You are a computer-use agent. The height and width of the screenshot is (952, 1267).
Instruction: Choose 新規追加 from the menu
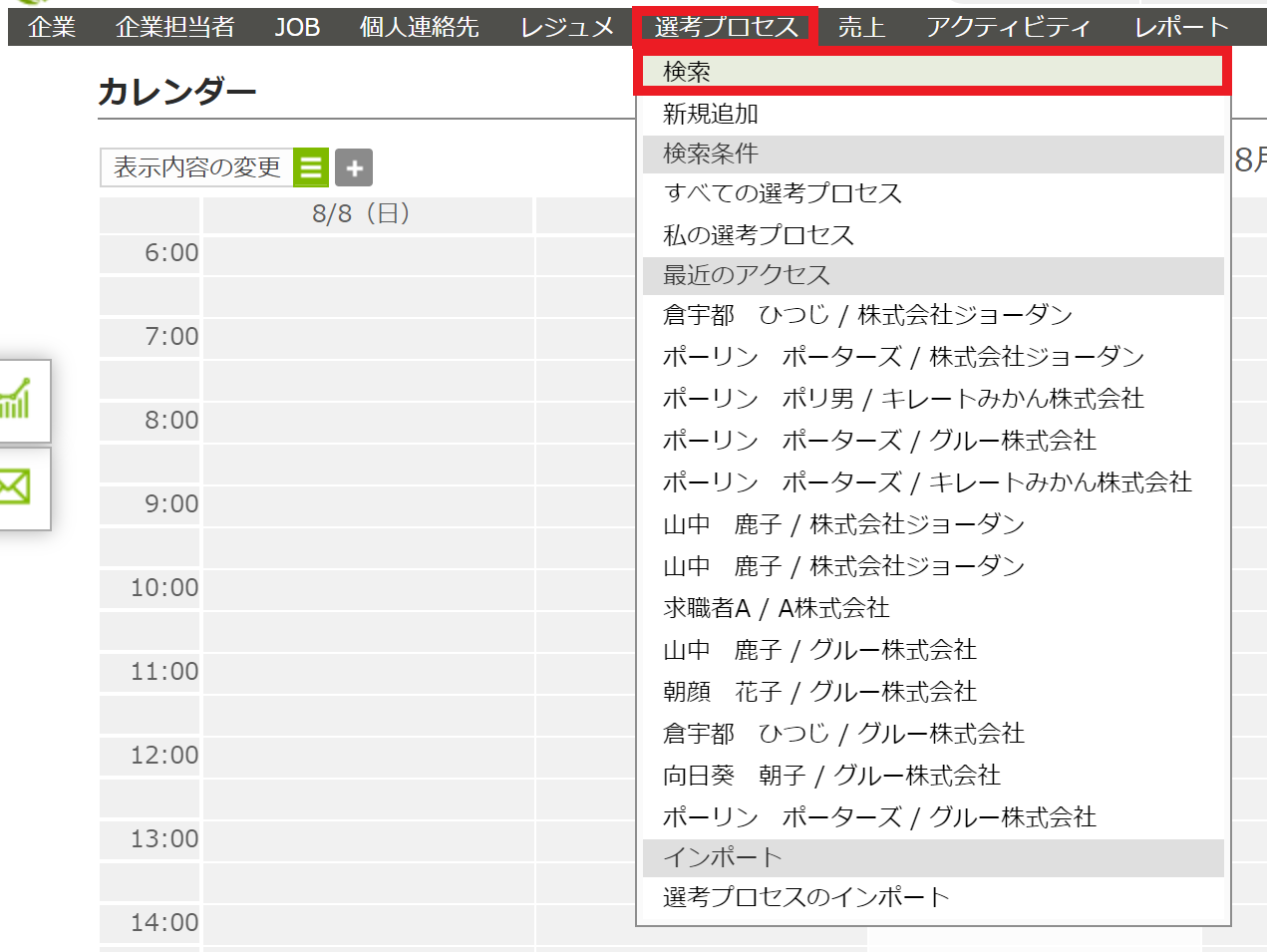[711, 114]
